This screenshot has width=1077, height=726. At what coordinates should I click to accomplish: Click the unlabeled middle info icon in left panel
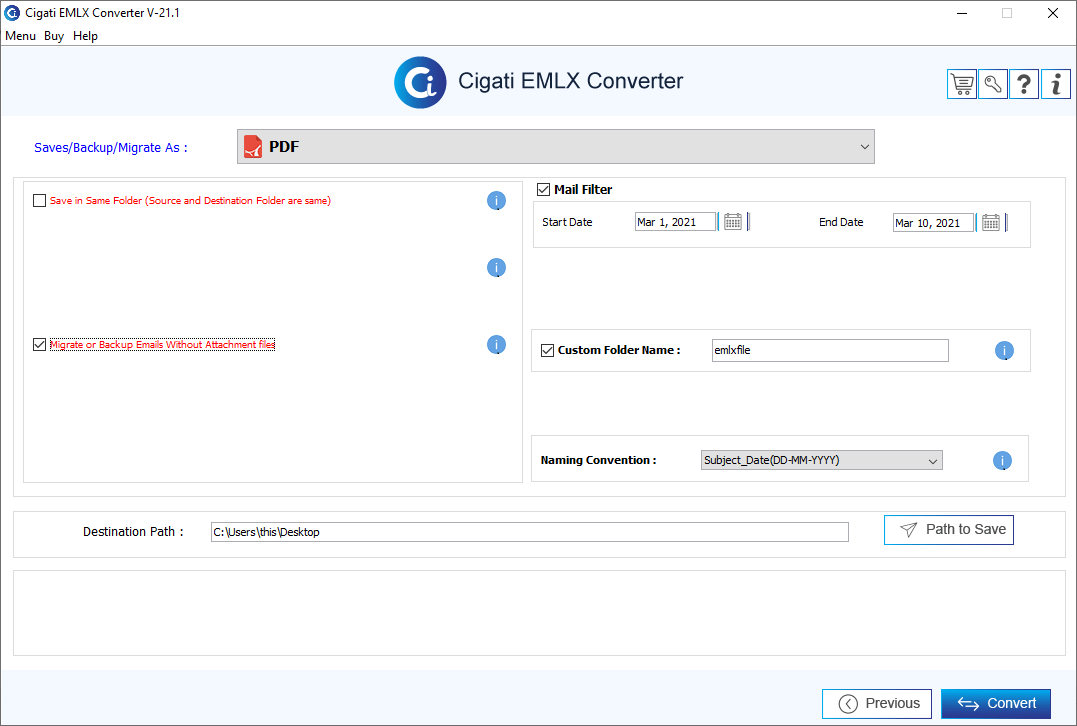496,268
